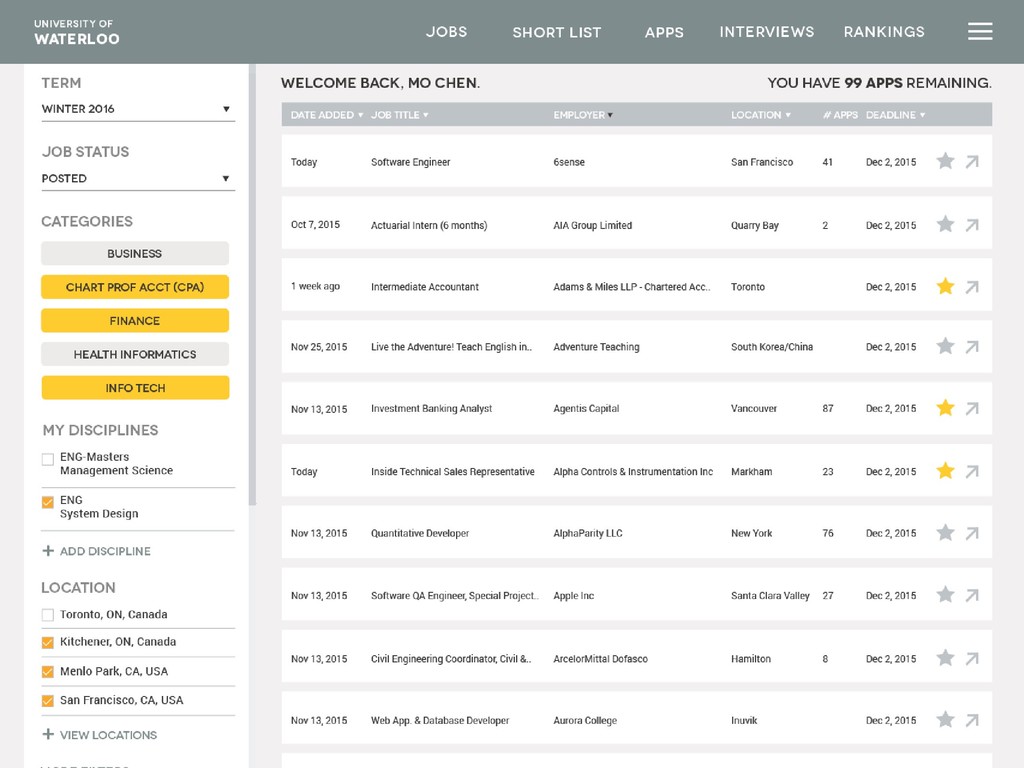This screenshot has height=768, width=1024.
Task: Star the 6sense Software Engineer job
Action: pos(945,161)
